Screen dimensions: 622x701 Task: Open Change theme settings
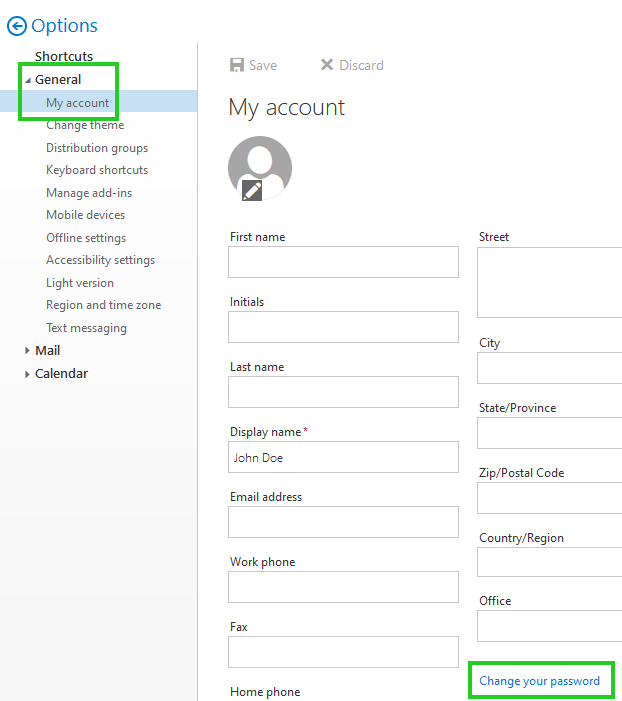pos(85,125)
